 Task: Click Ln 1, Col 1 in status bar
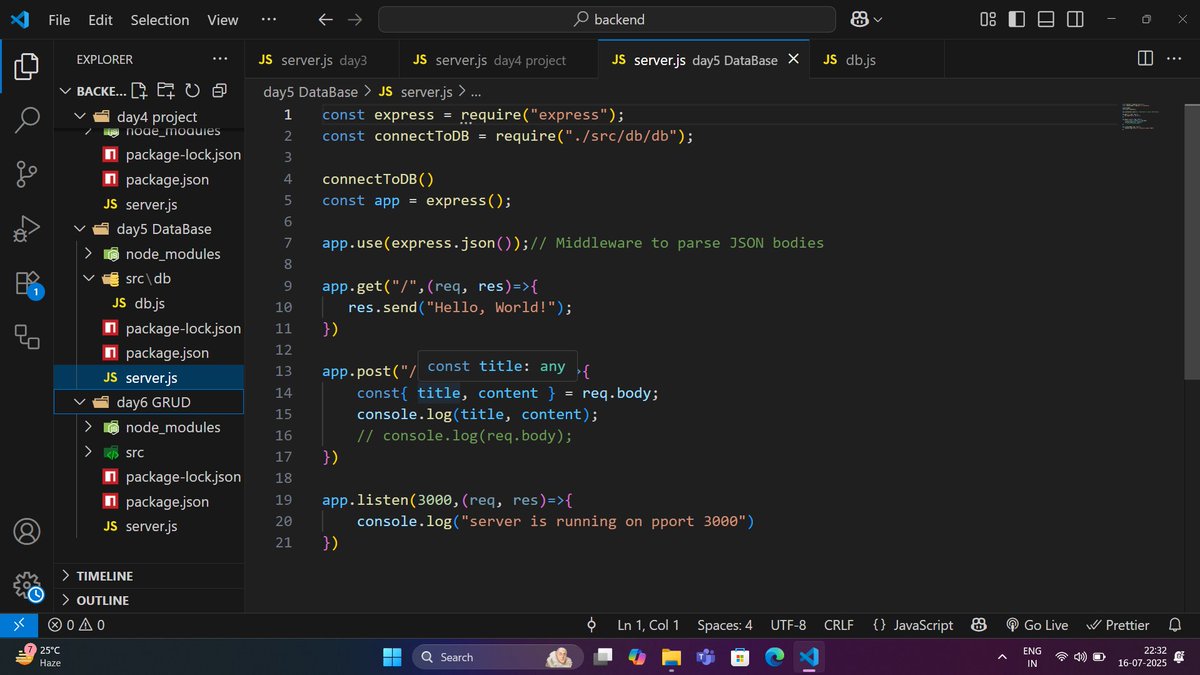[x=648, y=625]
